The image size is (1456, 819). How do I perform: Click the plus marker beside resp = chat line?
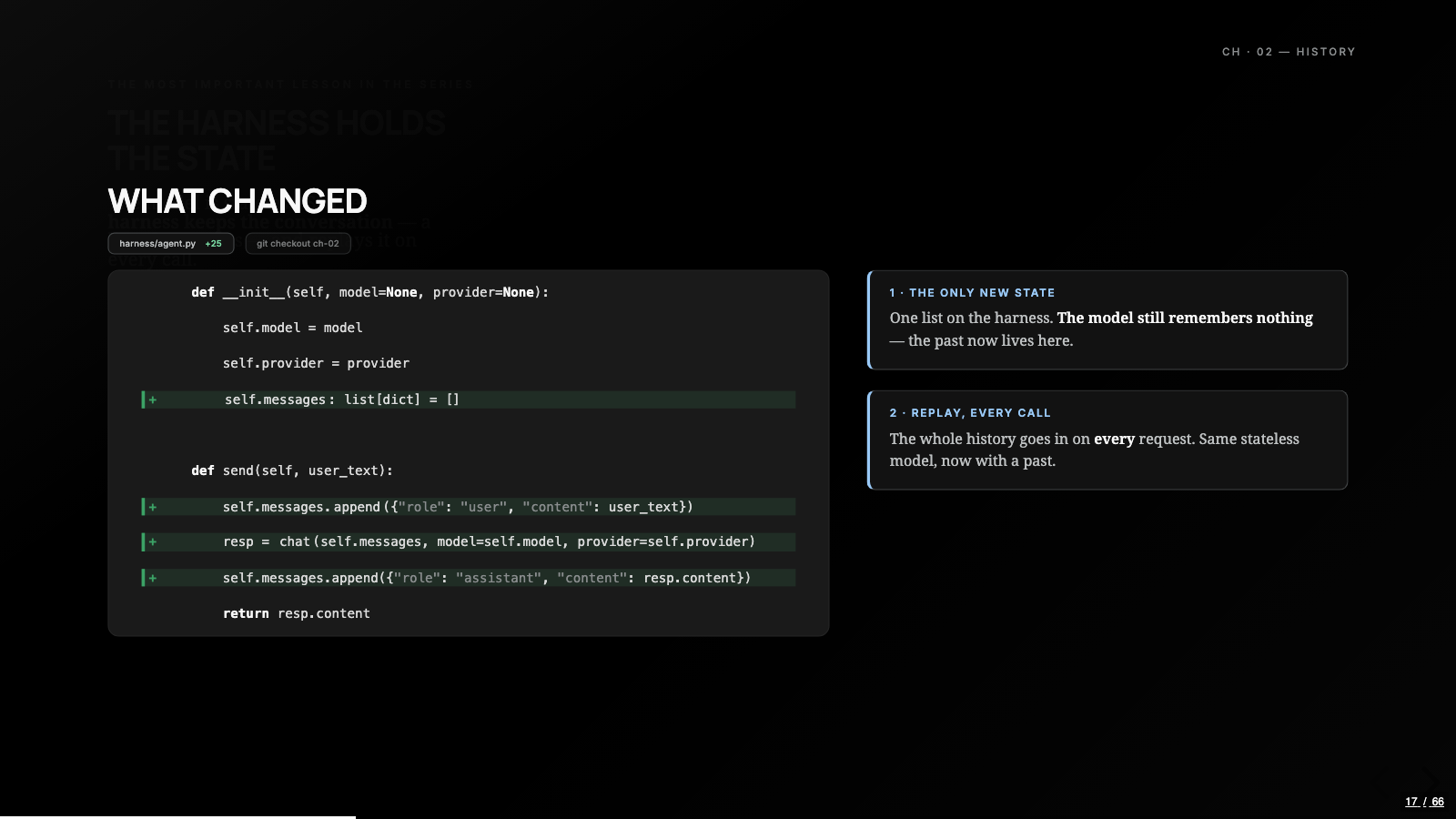pos(153,541)
